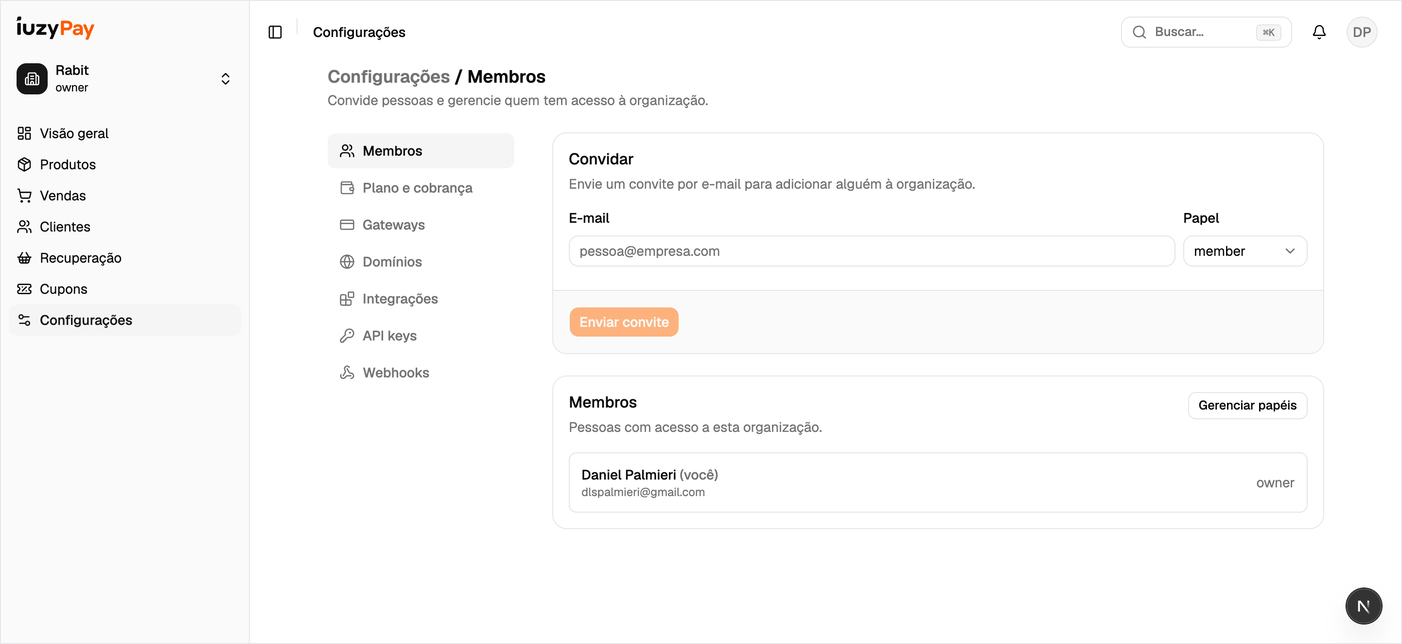The width and height of the screenshot is (1402, 644).
Task: Open the Papel member role dropdown
Action: pyautogui.click(x=1245, y=251)
